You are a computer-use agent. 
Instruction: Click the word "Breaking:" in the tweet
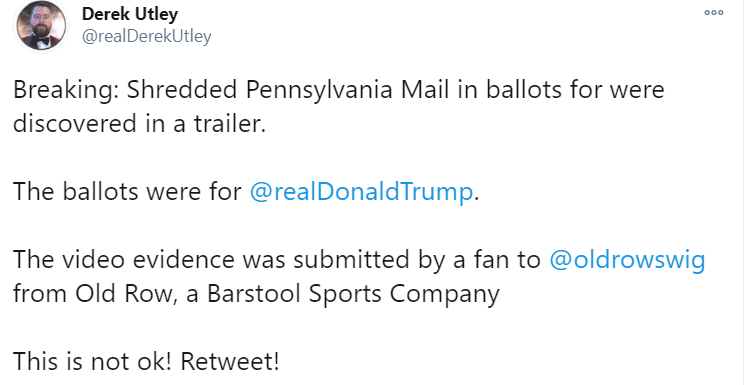pyautogui.click(x=66, y=89)
